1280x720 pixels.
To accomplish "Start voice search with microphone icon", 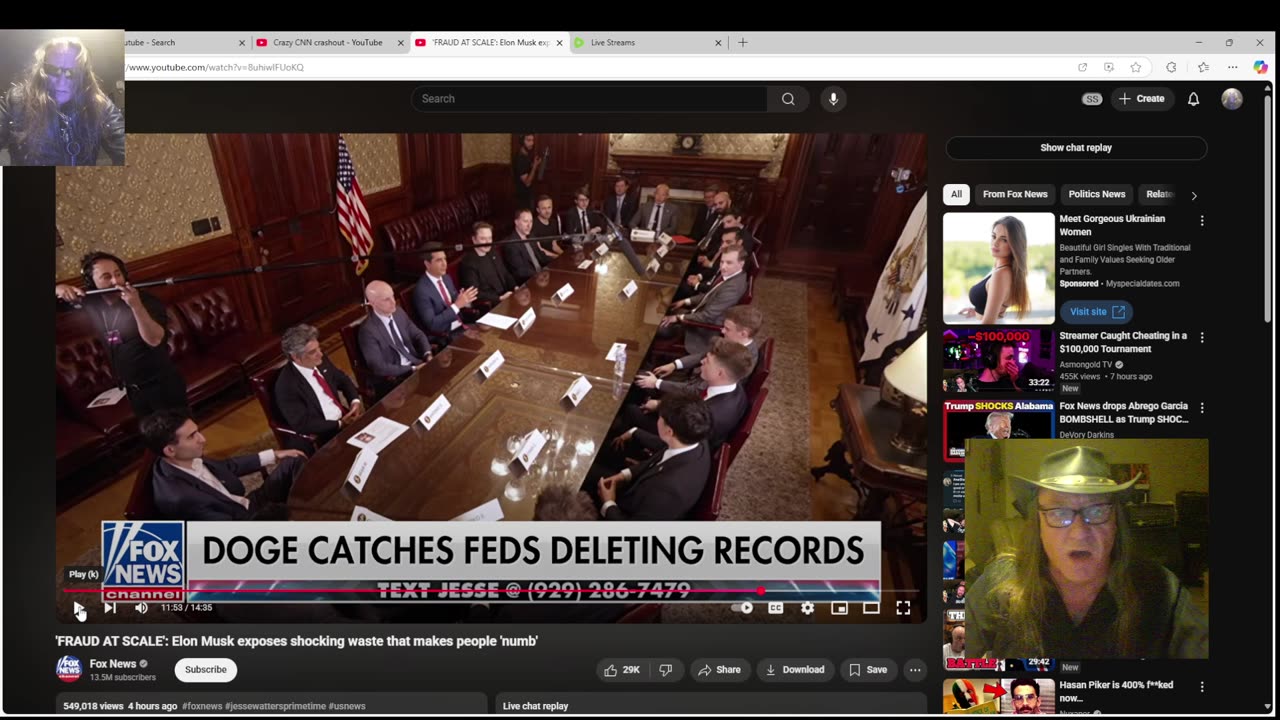I will [x=833, y=99].
